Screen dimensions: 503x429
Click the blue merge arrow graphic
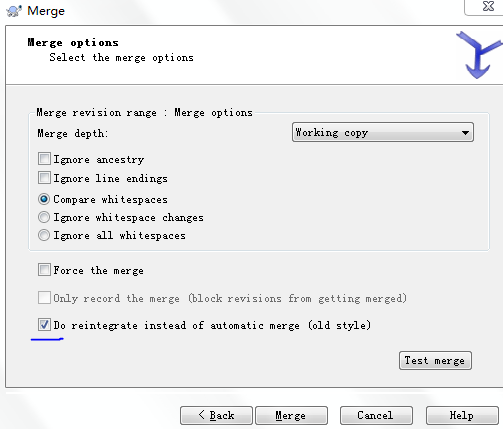coord(479,55)
